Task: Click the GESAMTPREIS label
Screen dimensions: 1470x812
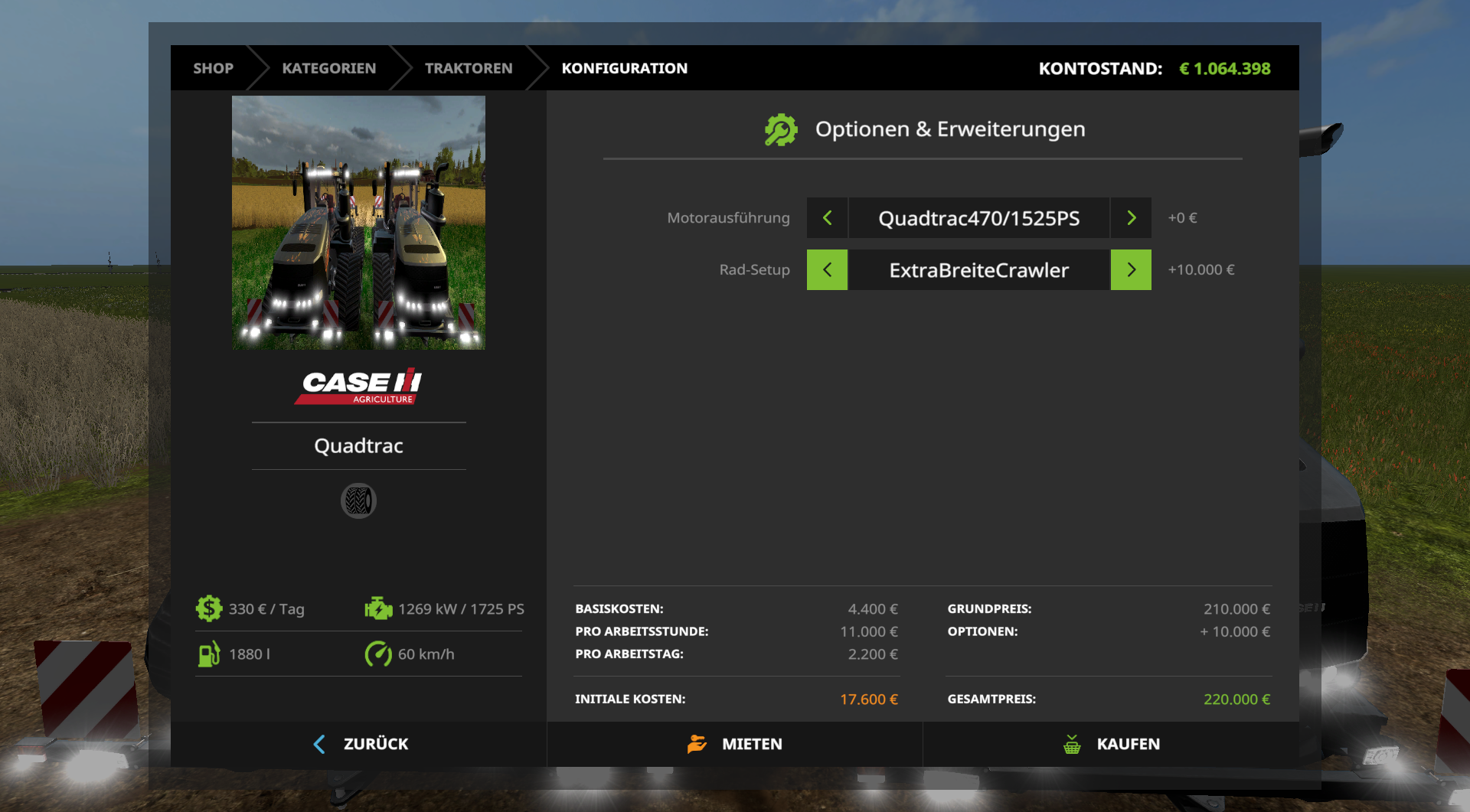Action: (x=991, y=699)
